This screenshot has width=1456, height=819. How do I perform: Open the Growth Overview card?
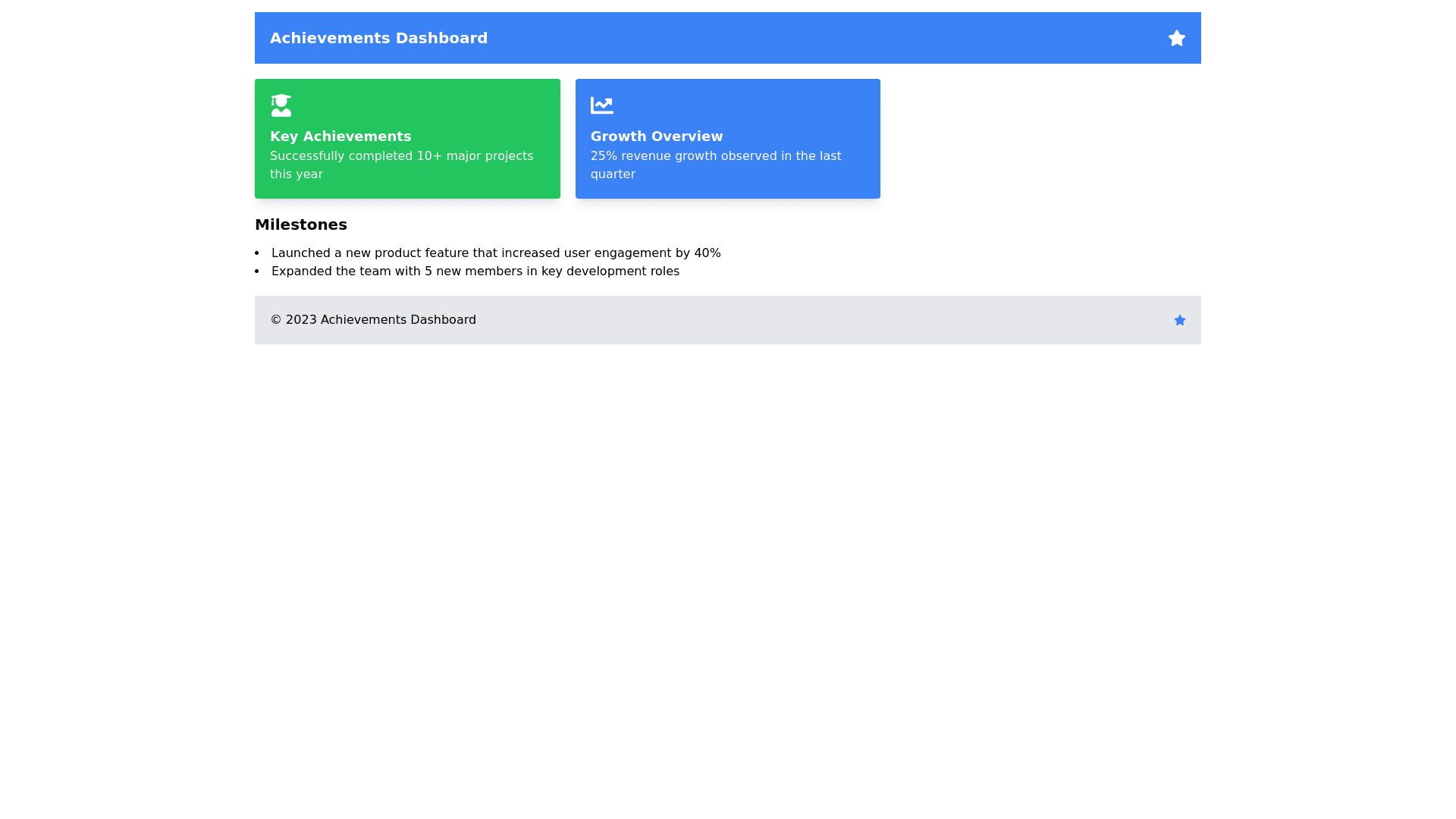pyautogui.click(x=727, y=138)
